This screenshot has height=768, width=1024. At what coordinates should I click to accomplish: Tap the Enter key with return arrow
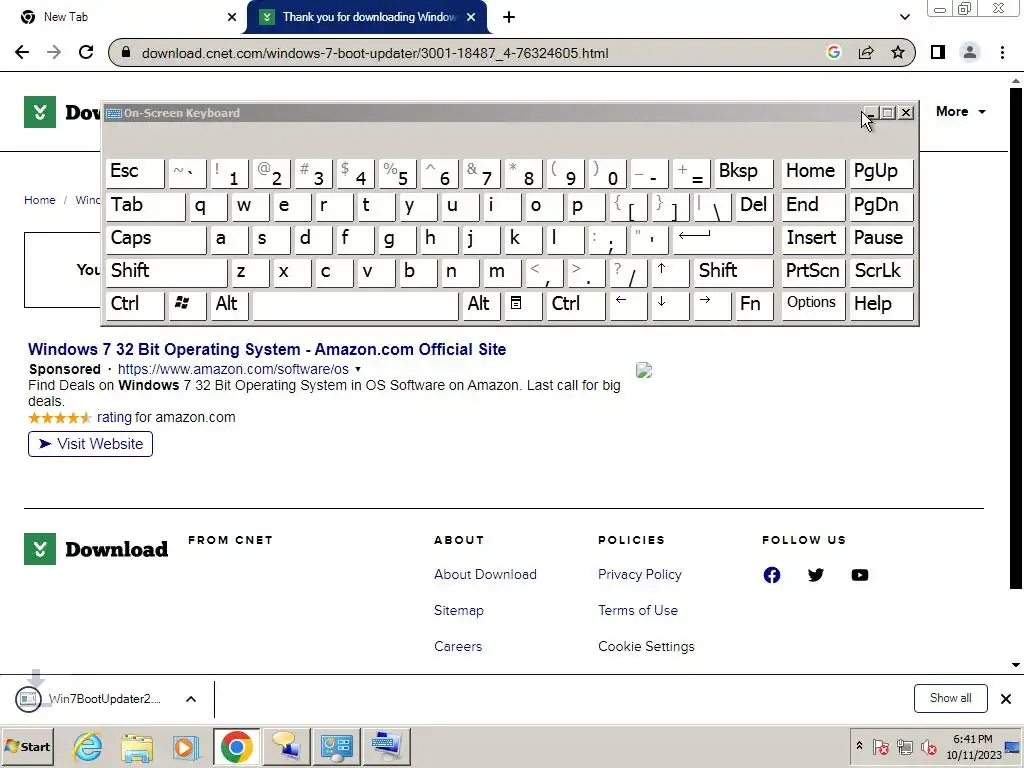722,239
